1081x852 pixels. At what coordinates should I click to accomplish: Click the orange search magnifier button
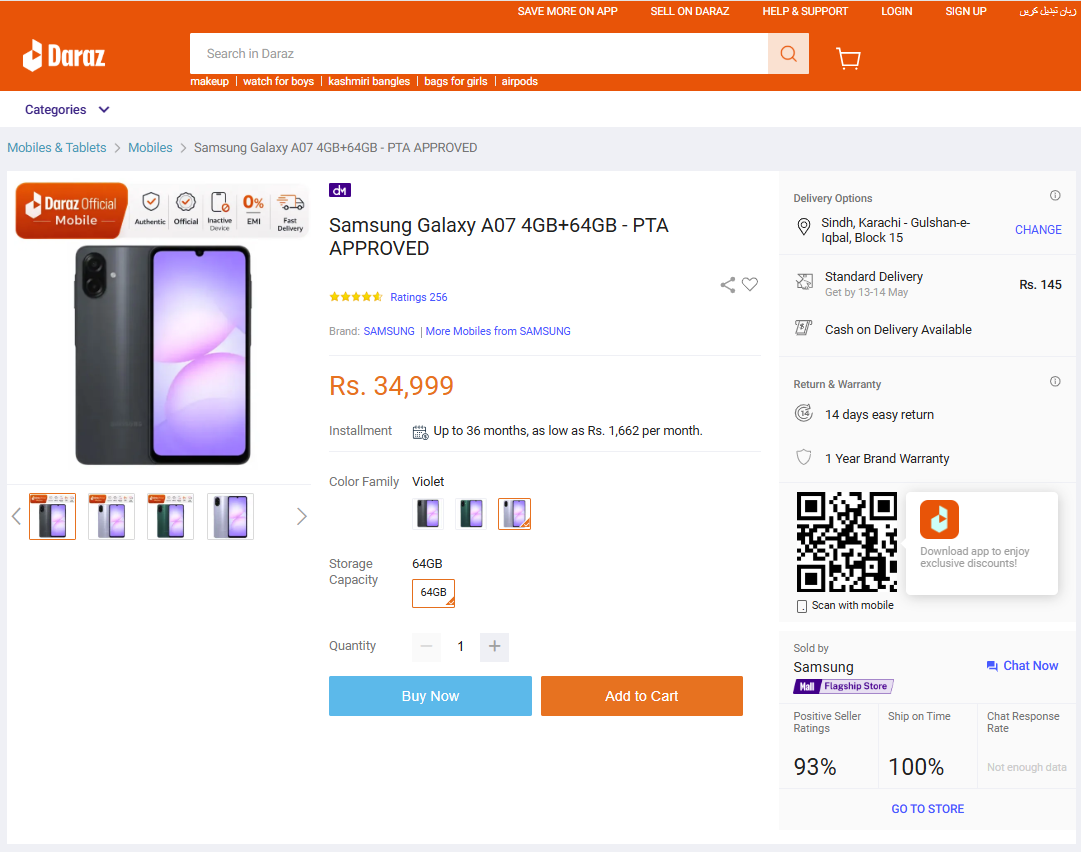788,54
